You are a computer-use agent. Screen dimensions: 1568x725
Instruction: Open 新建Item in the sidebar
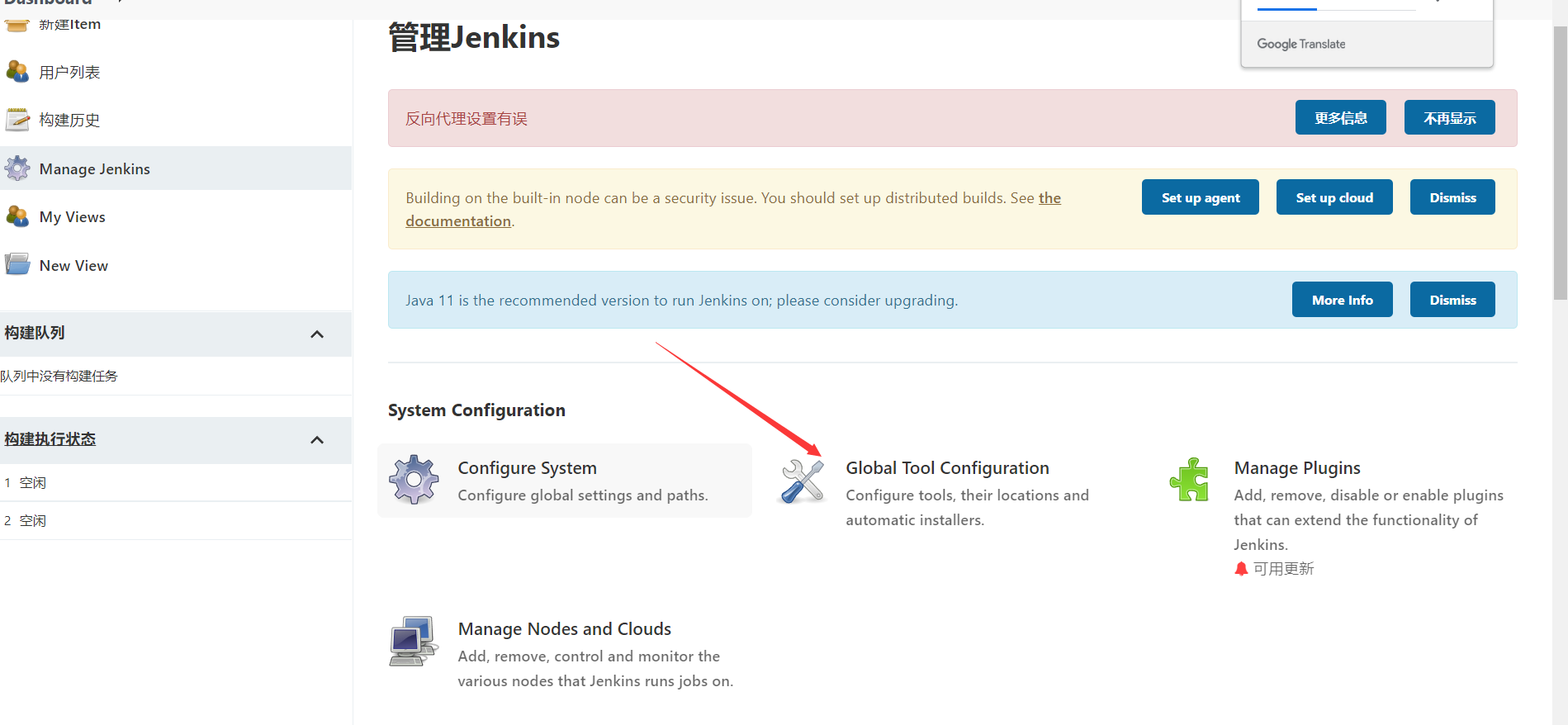click(70, 25)
